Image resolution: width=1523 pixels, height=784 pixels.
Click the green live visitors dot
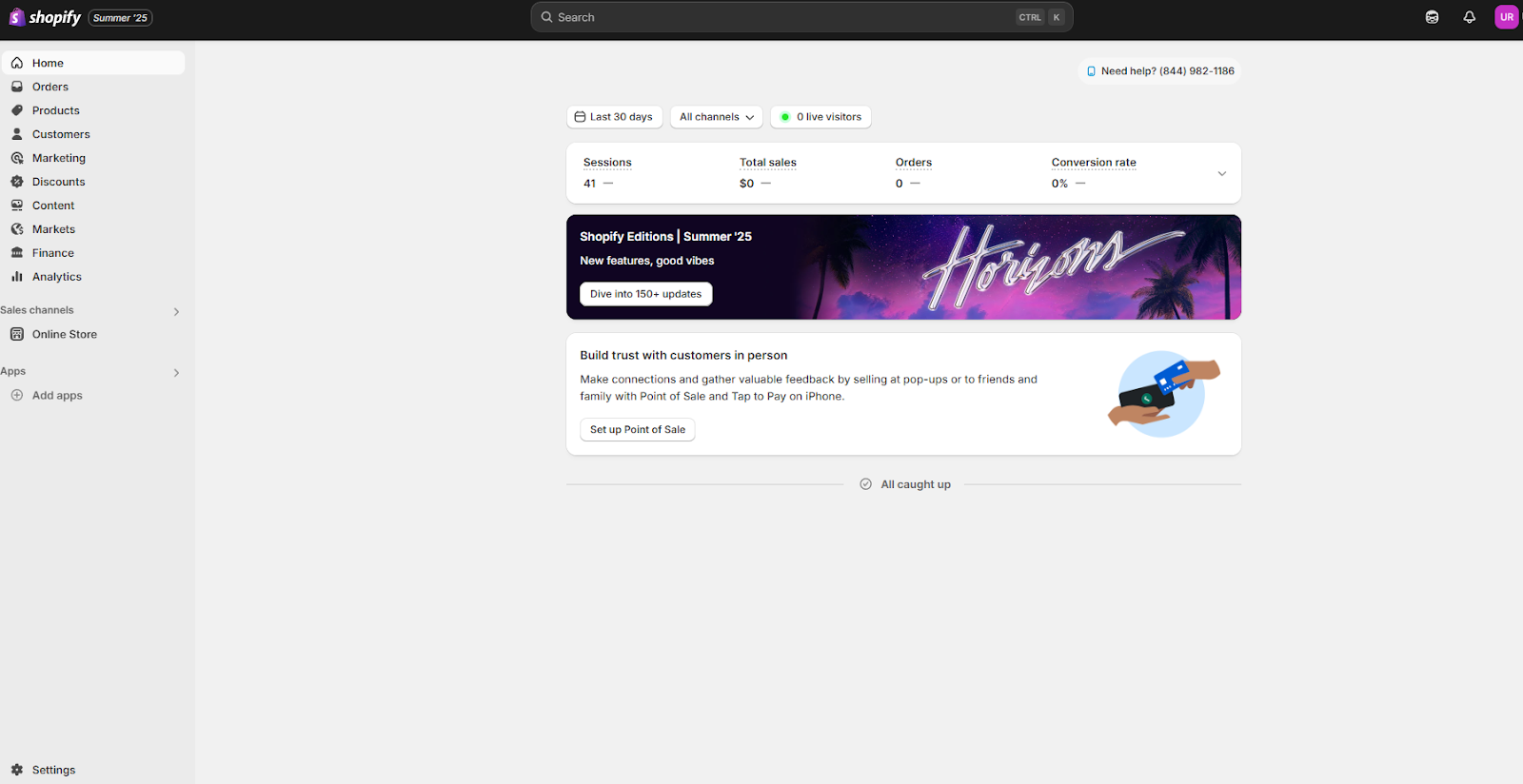pos(785,117)
